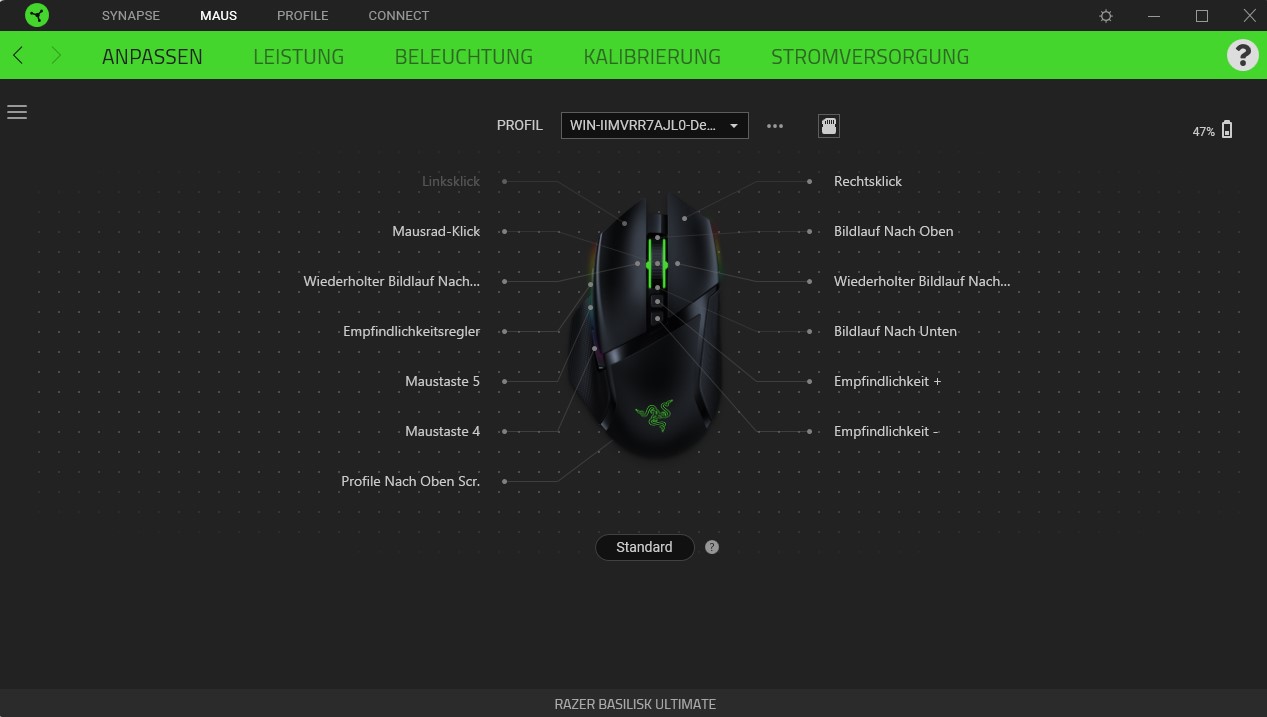Go back using the left arrow
The height and width of the screenshot is (717, 1267).
[18, 56]
